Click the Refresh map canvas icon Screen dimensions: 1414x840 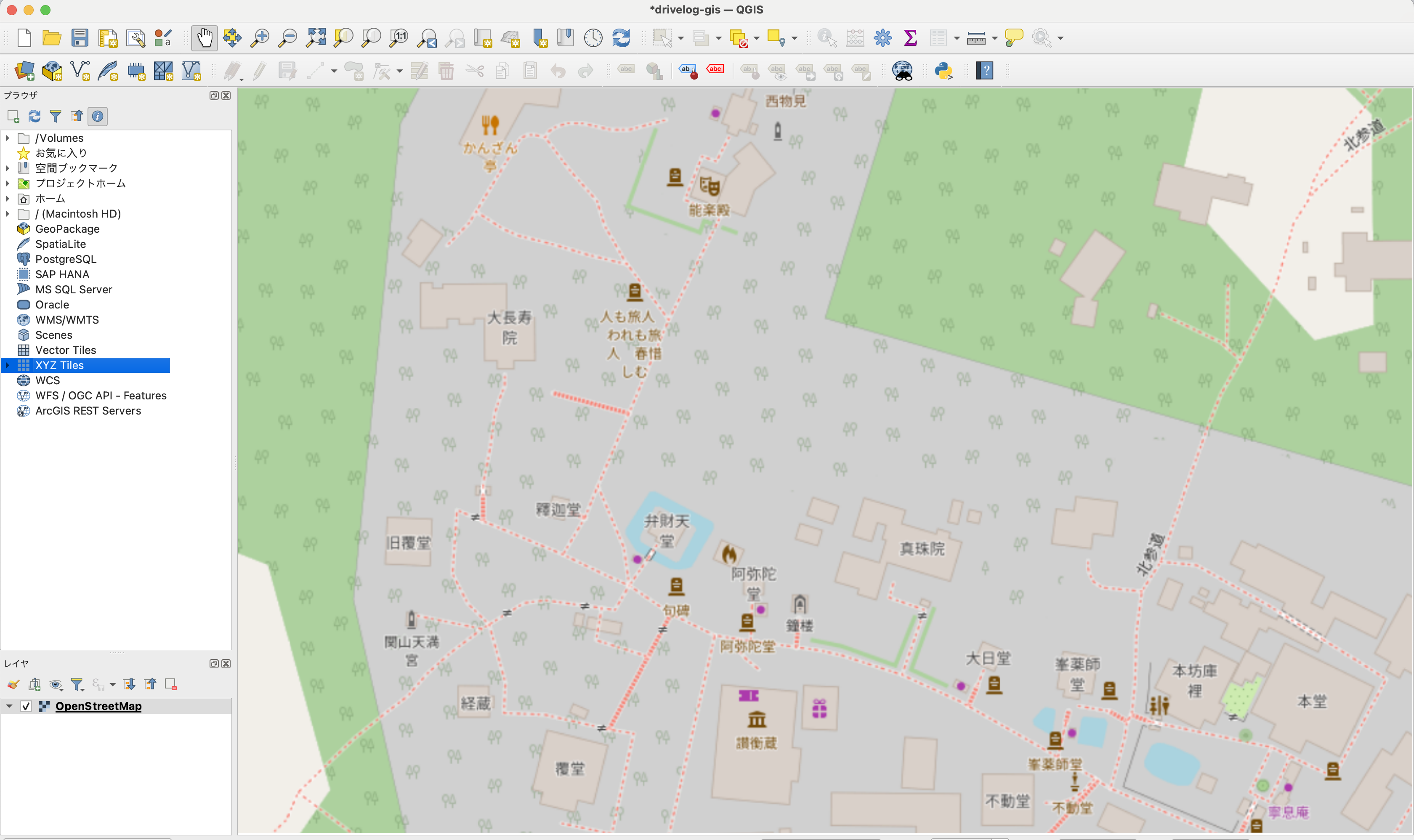pyautogui.click(x=621, y=38)
